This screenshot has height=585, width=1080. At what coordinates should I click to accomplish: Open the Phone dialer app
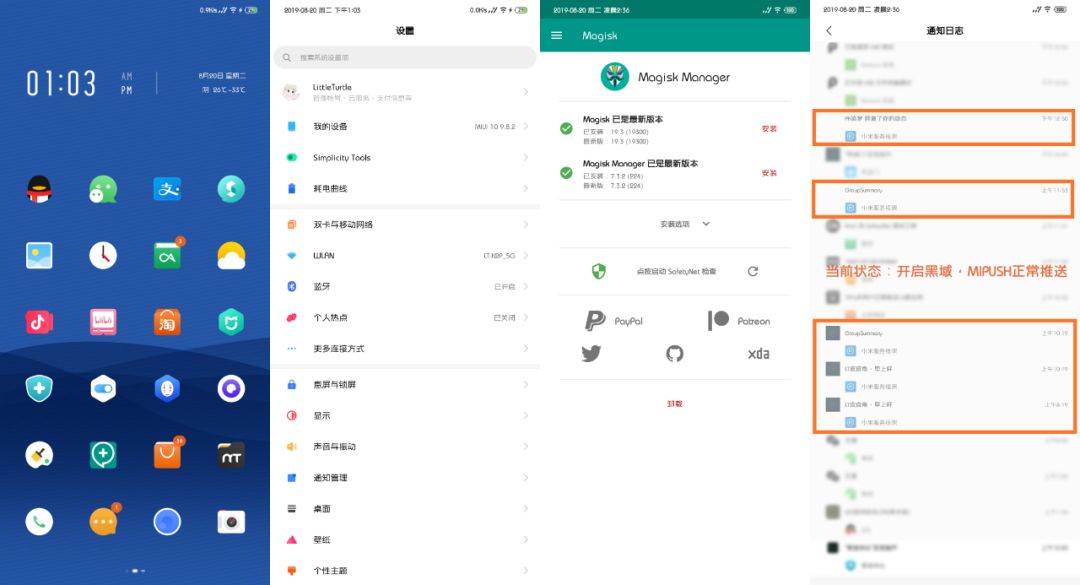click(x=39, y=522)
